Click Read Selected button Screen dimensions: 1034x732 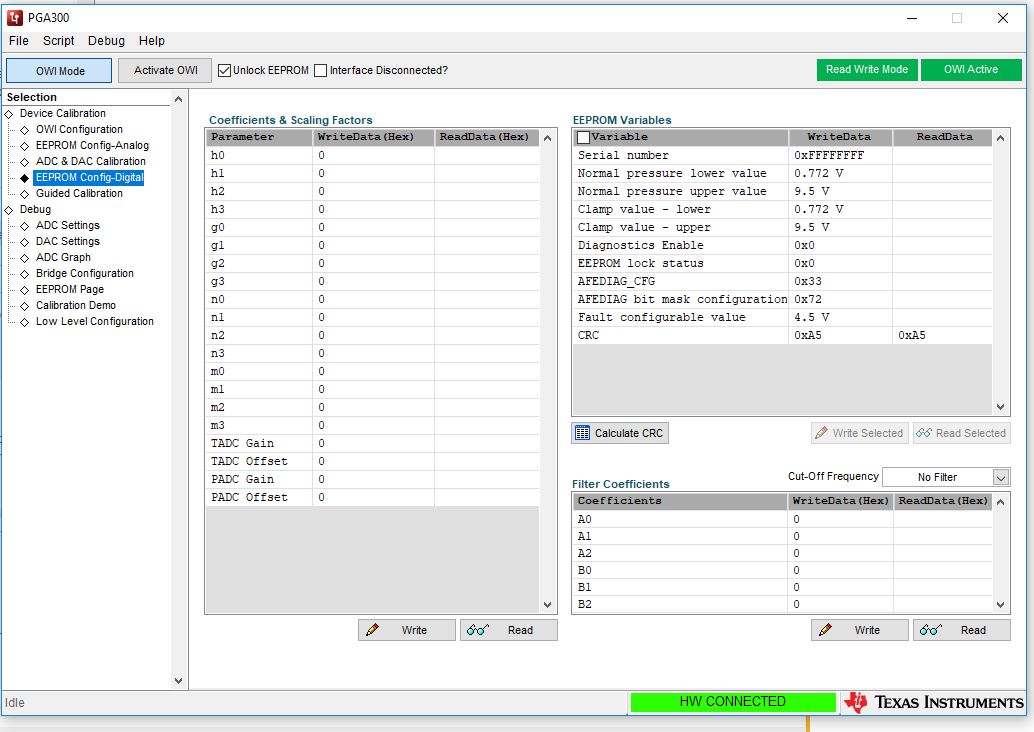(961, 433)
